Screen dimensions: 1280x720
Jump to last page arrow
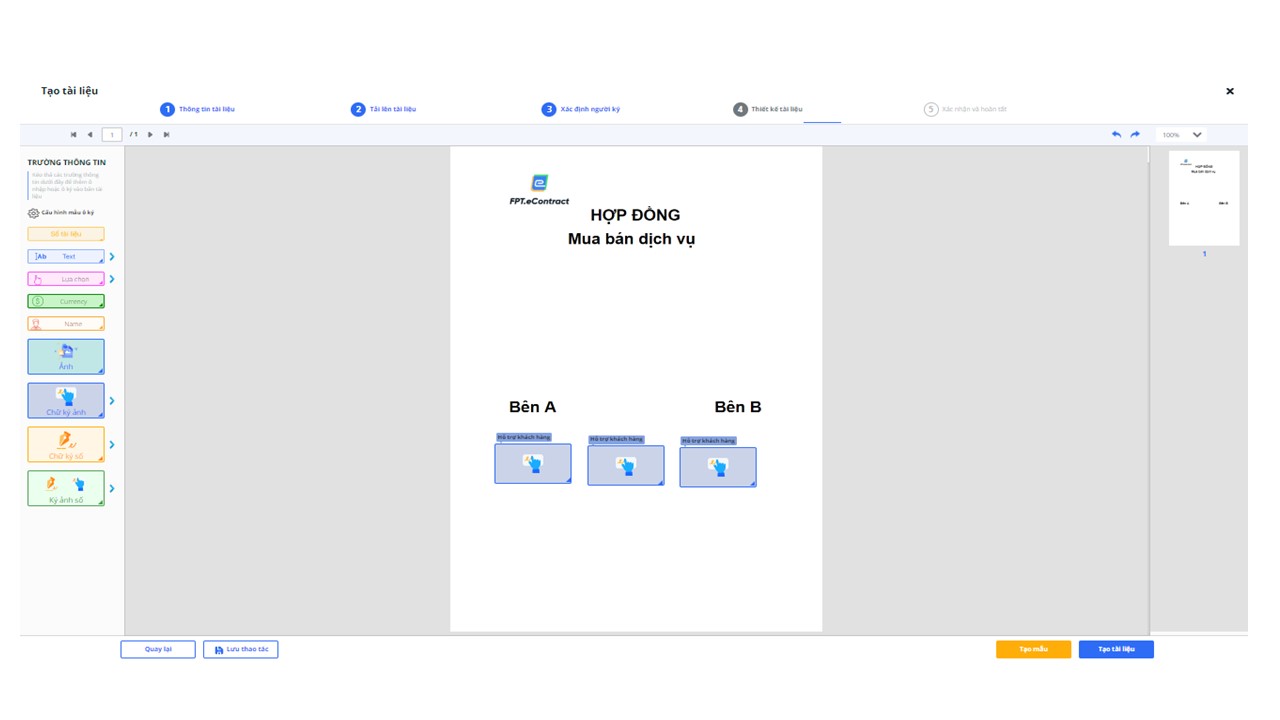click(167, 134)
